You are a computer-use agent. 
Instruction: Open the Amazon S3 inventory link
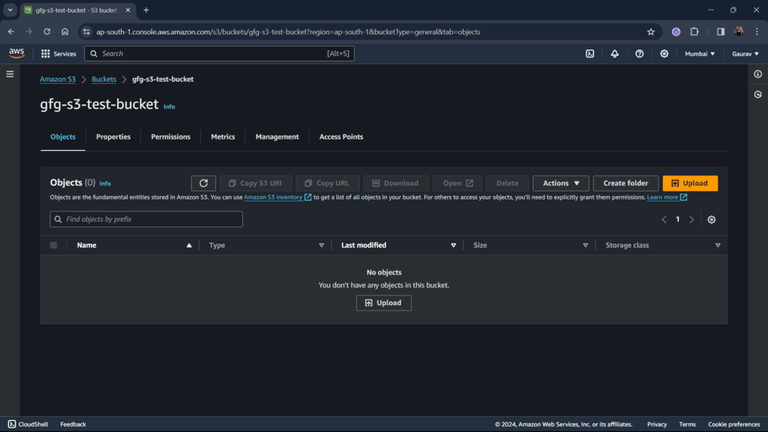(277, 197)
